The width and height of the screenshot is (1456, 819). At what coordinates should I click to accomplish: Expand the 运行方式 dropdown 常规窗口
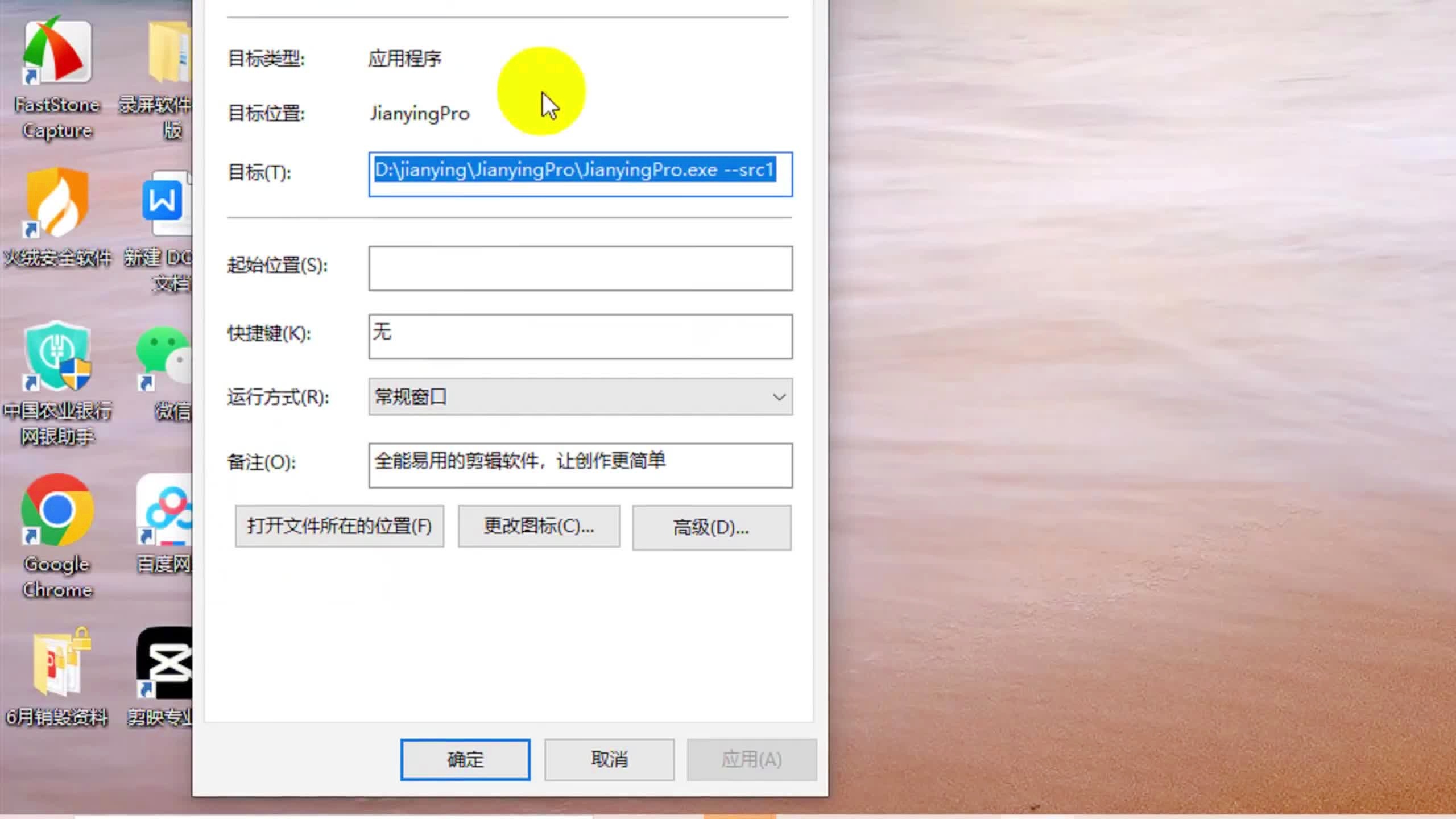click(x=580, y=396)
